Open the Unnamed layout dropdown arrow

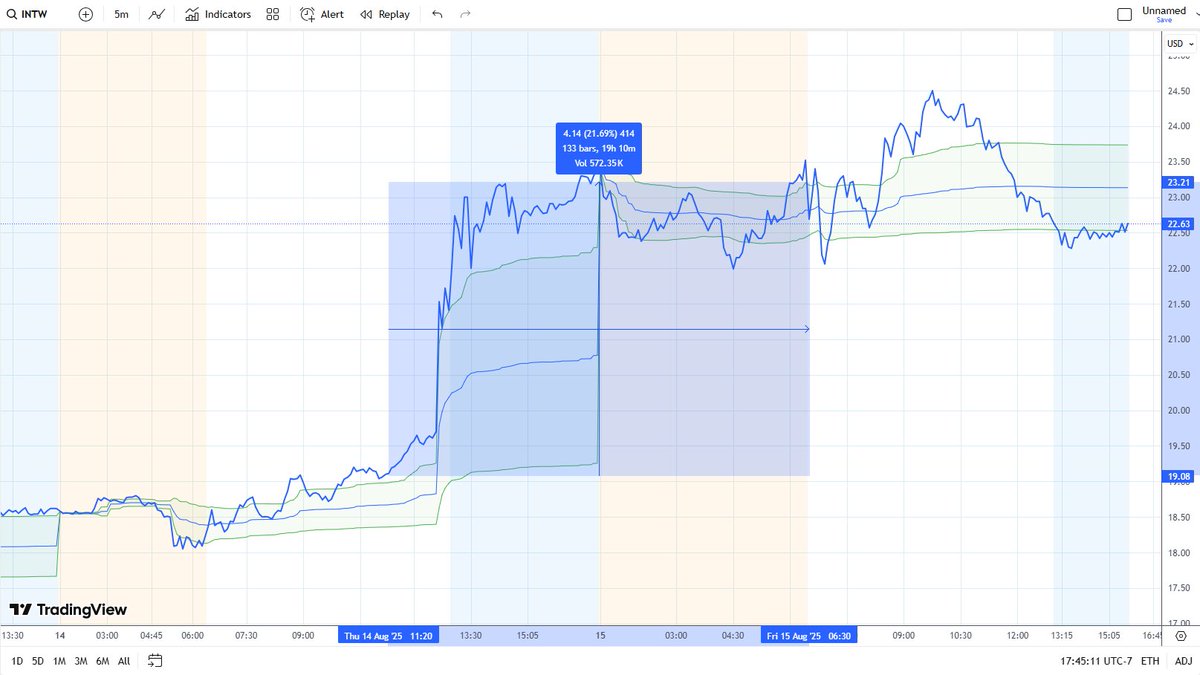[x=1196, y=14]
